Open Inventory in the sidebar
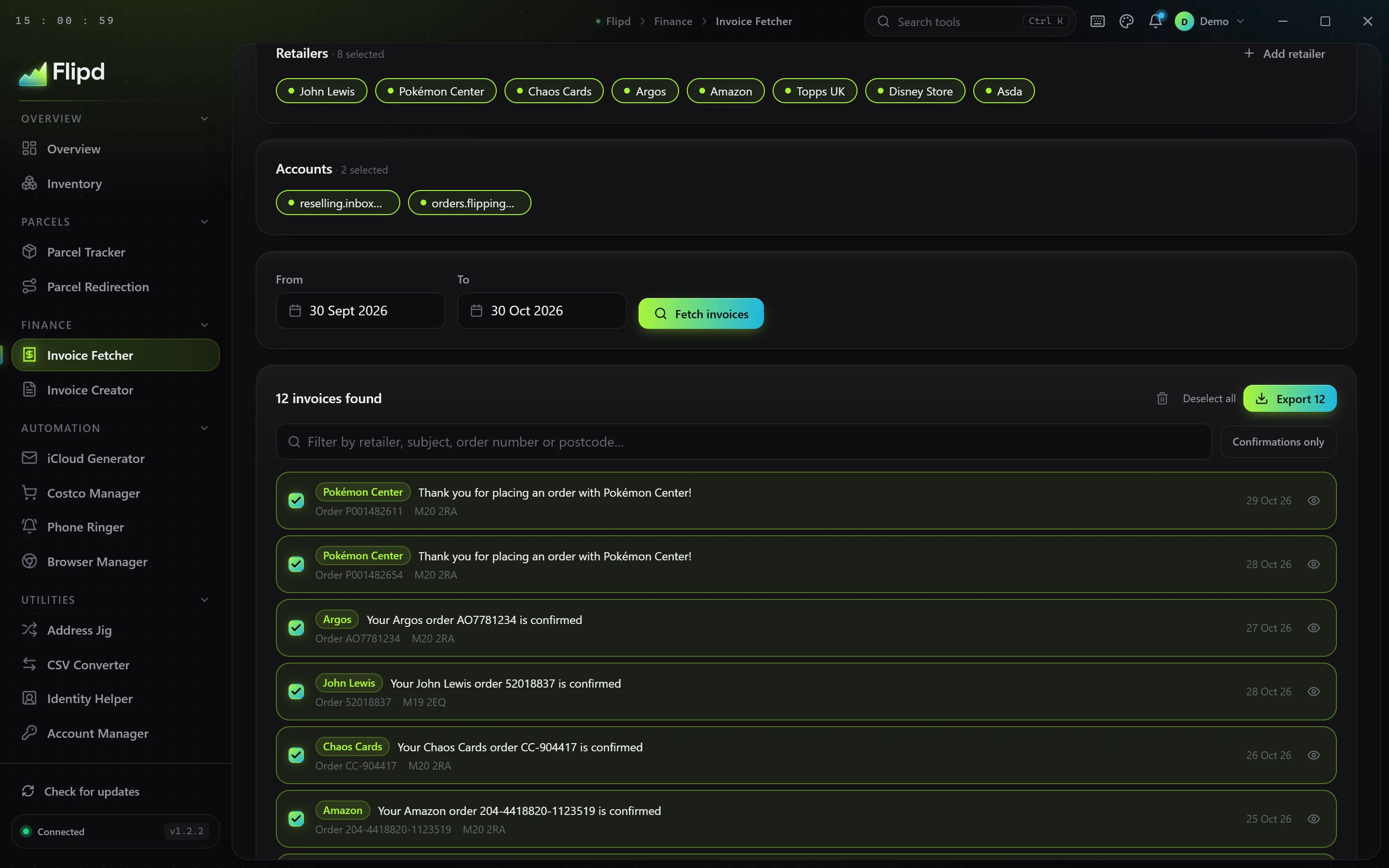This screenshot has height=868, width=1389. (115, 184)
